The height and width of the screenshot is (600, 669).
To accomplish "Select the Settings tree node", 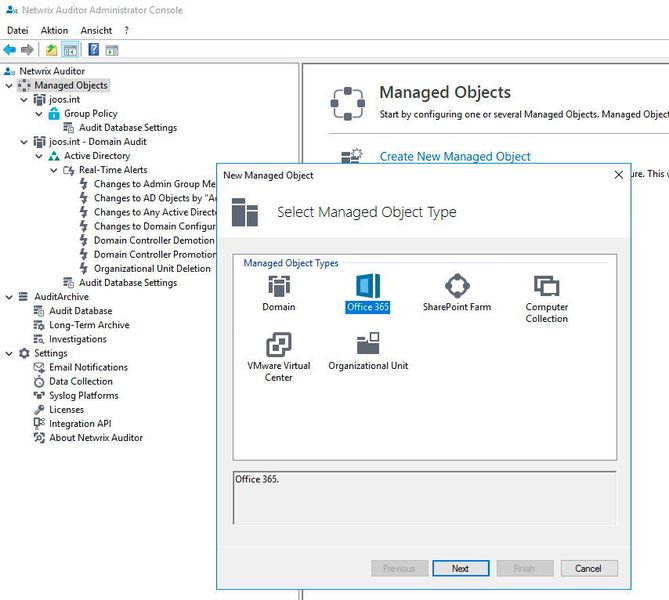I will click(x=51, y=353).
